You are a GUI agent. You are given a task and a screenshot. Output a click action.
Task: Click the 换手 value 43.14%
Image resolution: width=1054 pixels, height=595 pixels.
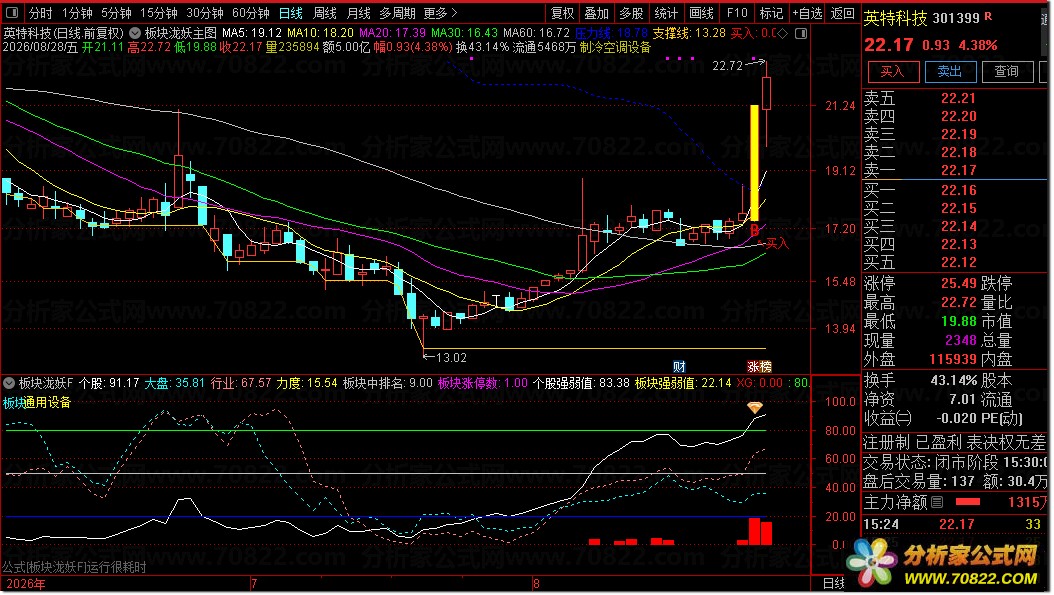[x=953, y=381]
